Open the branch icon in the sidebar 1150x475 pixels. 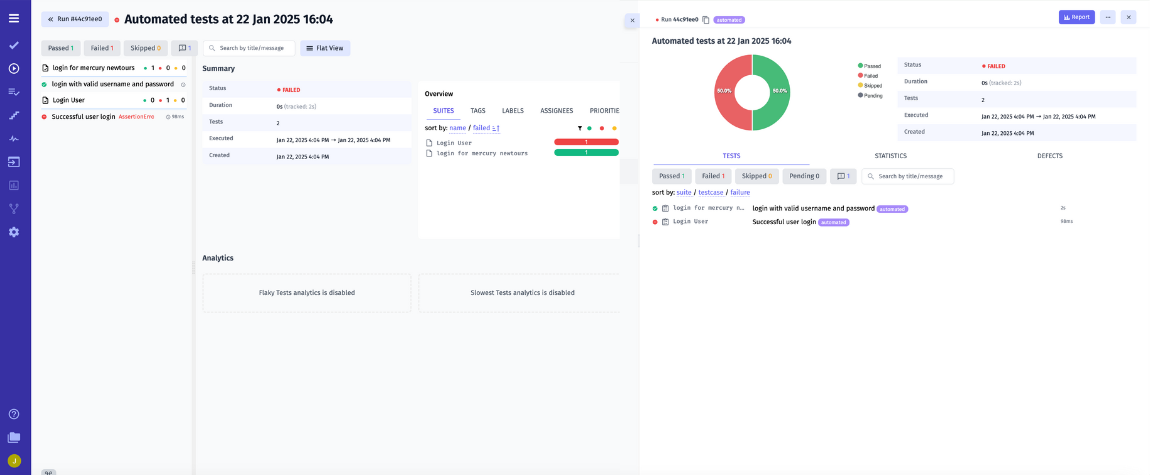[x=14, y=209]
